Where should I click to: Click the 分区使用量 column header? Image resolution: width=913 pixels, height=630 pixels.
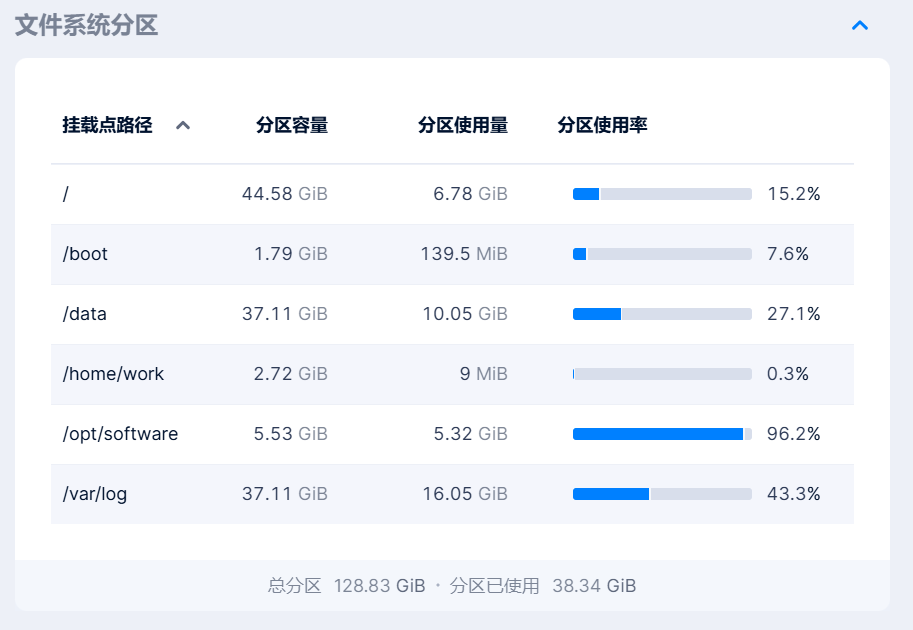[x=462, y=125]
